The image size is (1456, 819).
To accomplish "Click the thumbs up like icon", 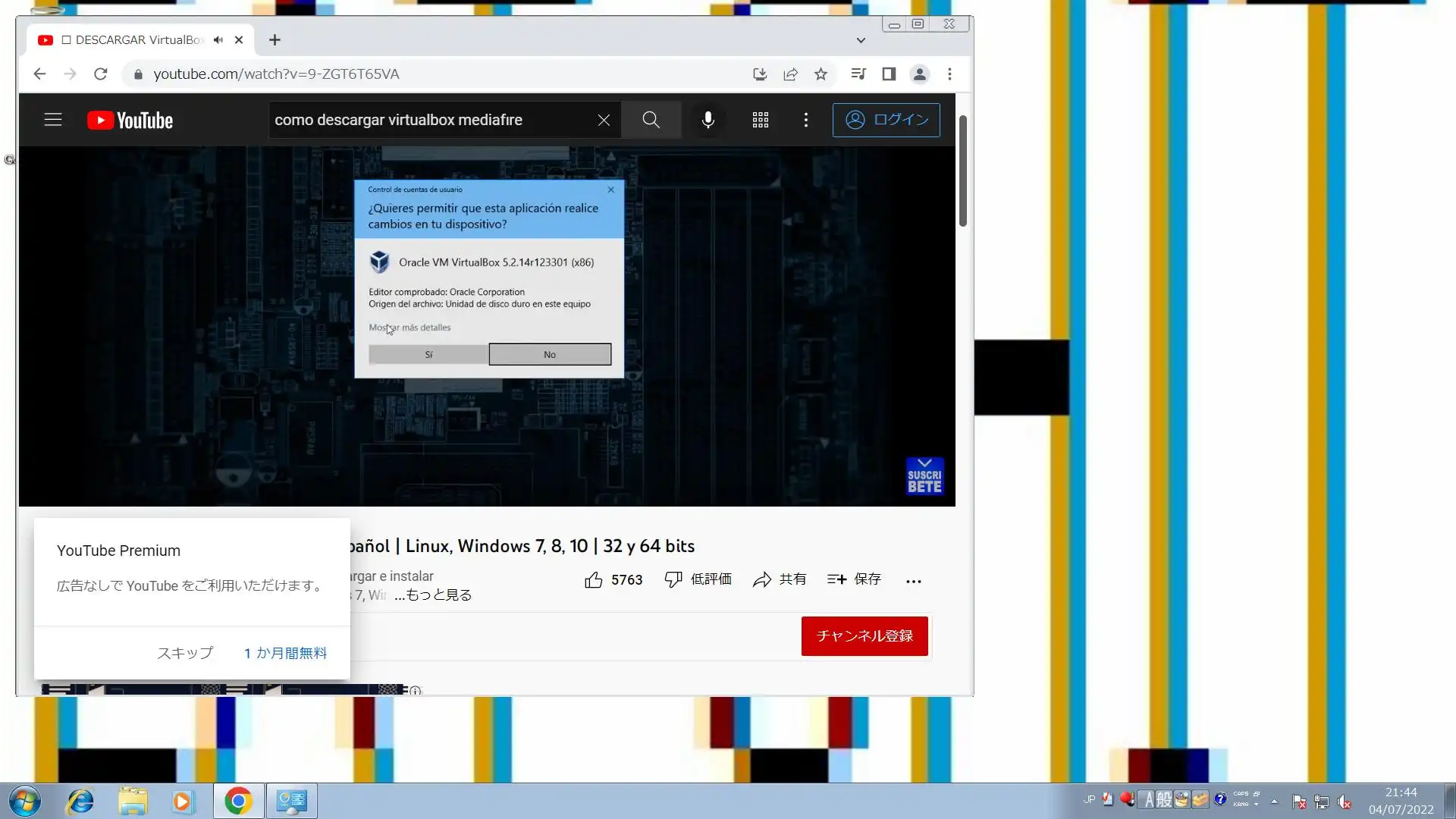I will pos(594,580).
